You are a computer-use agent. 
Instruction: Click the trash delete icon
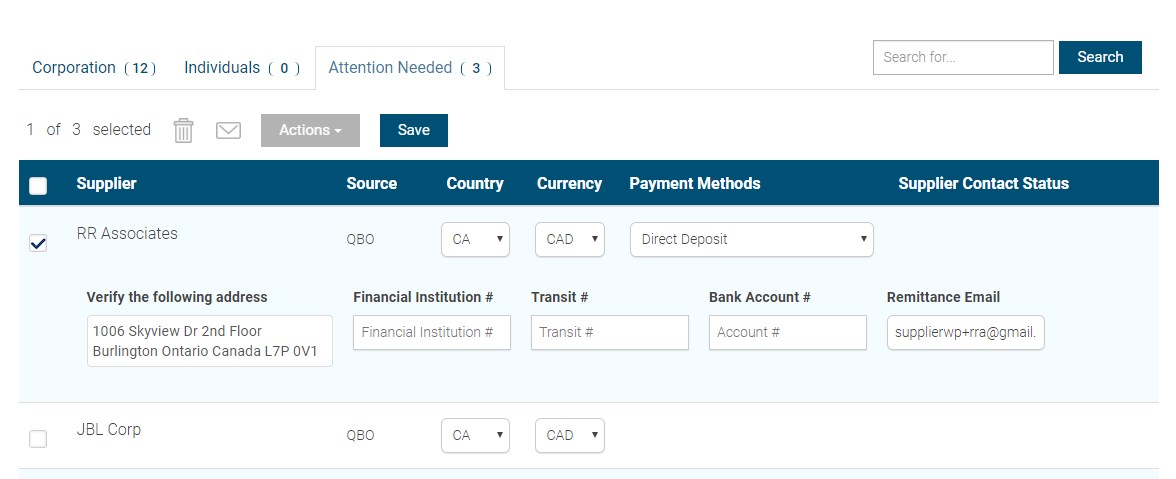pyautogui.click(x=183, y=130)
